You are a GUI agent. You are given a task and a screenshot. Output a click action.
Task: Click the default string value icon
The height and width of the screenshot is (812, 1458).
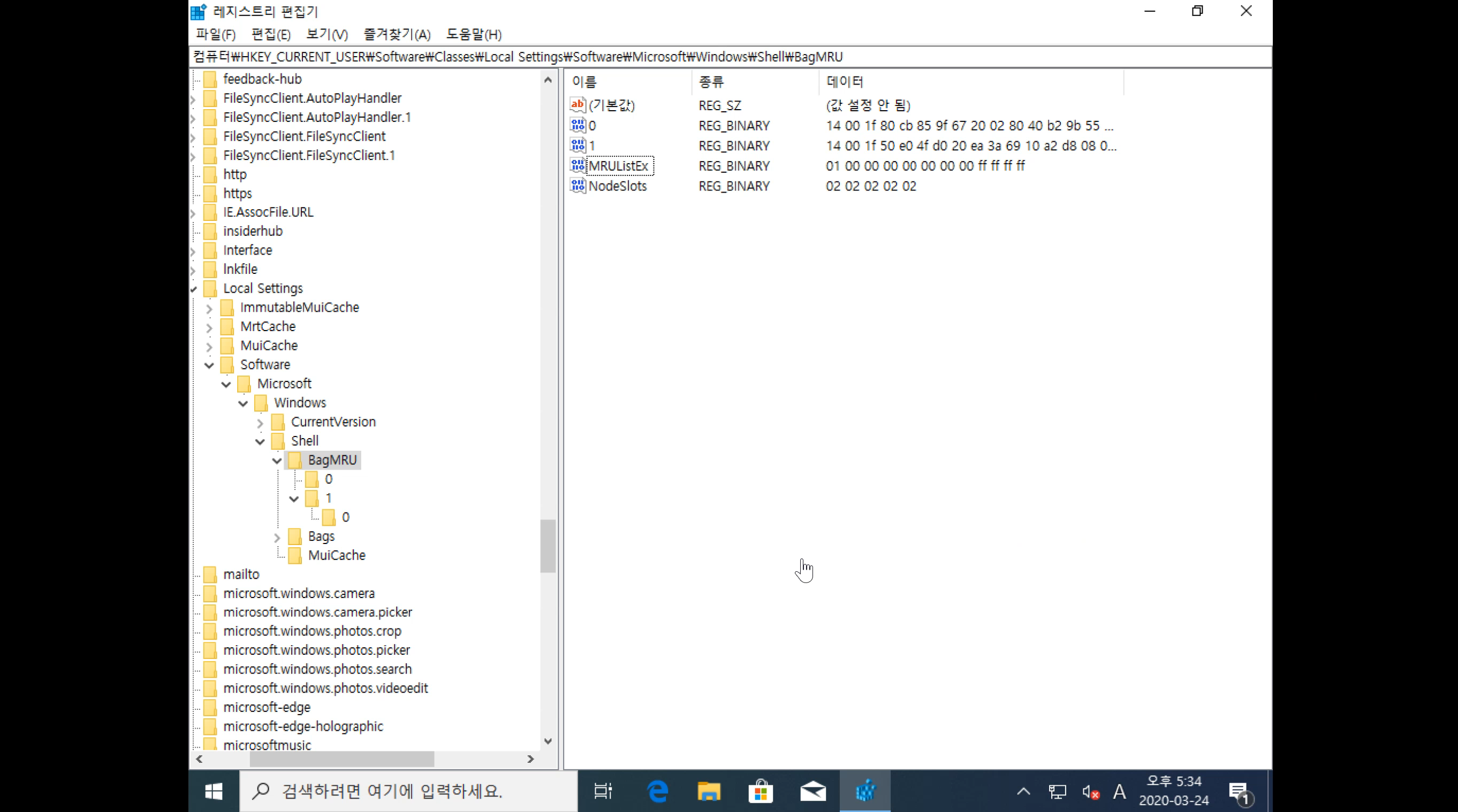[x=578, y=105]
